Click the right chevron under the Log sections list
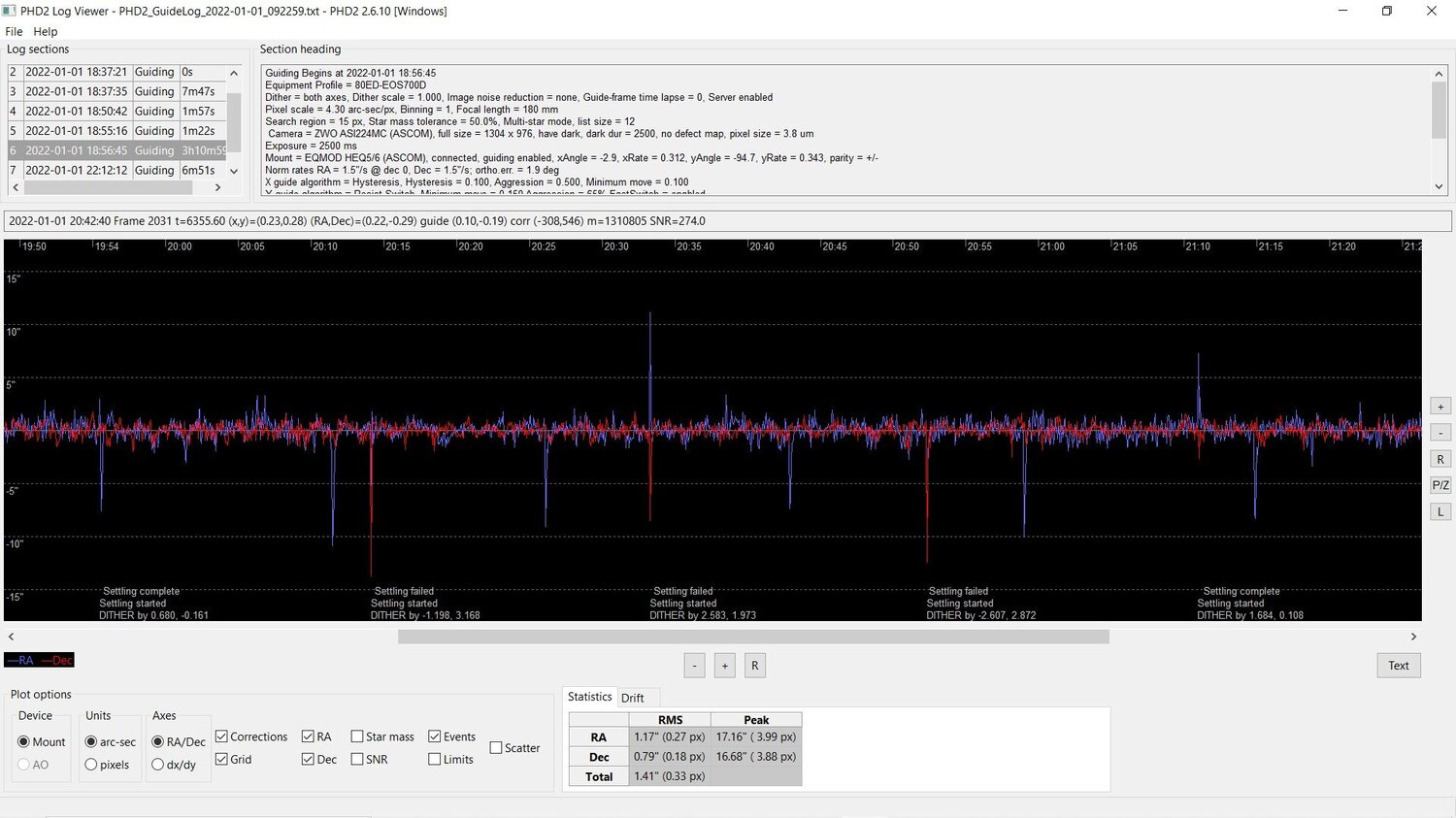 [x=217, y=186]
